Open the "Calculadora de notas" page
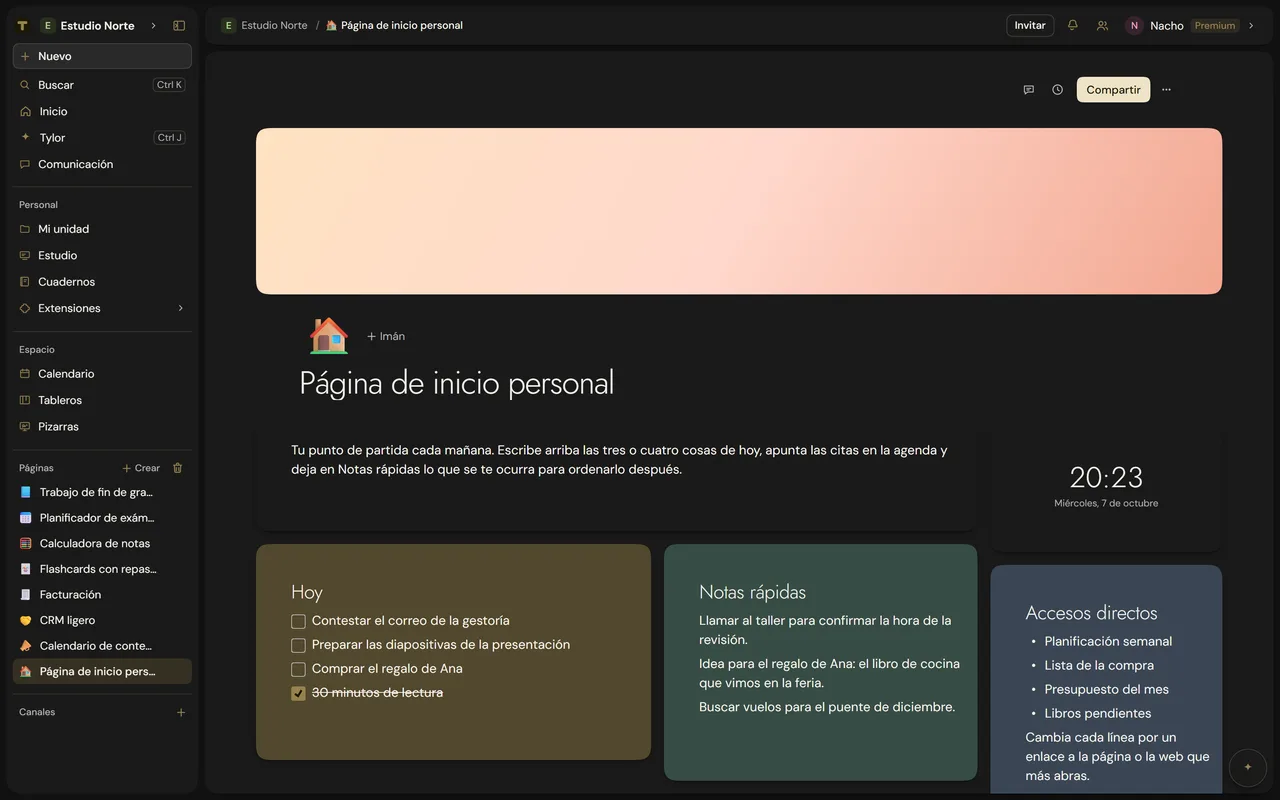Image resolution: width=1280 pixels, height=800 pixels. 102,544
